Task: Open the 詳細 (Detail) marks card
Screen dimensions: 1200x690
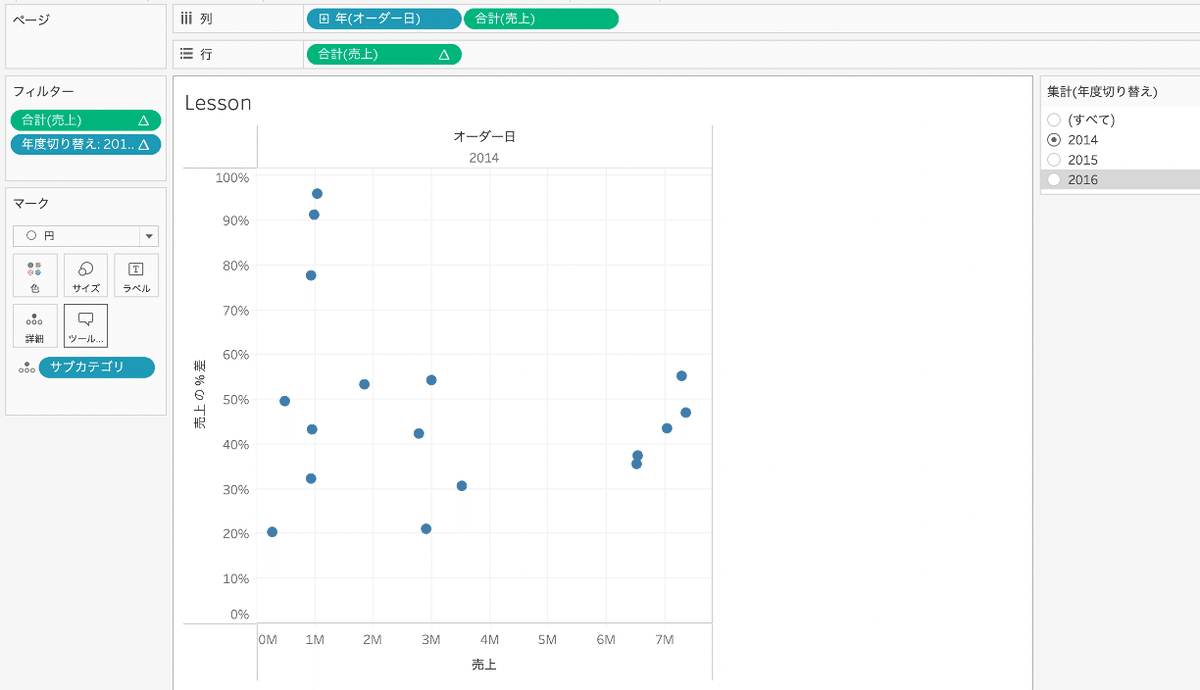Action: pyautogui.click(x=35, y=325)
